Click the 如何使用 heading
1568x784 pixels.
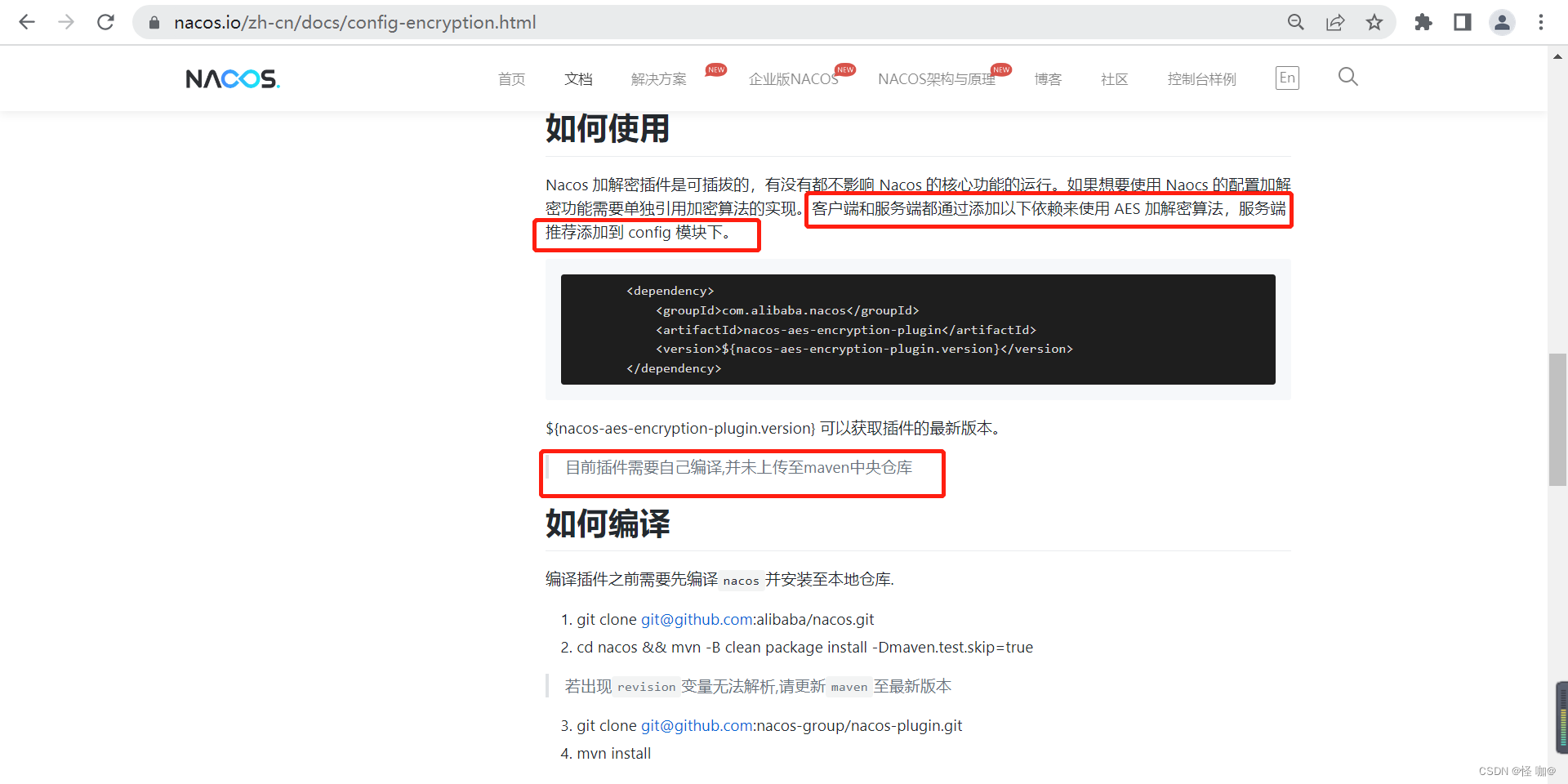point(608,129)
